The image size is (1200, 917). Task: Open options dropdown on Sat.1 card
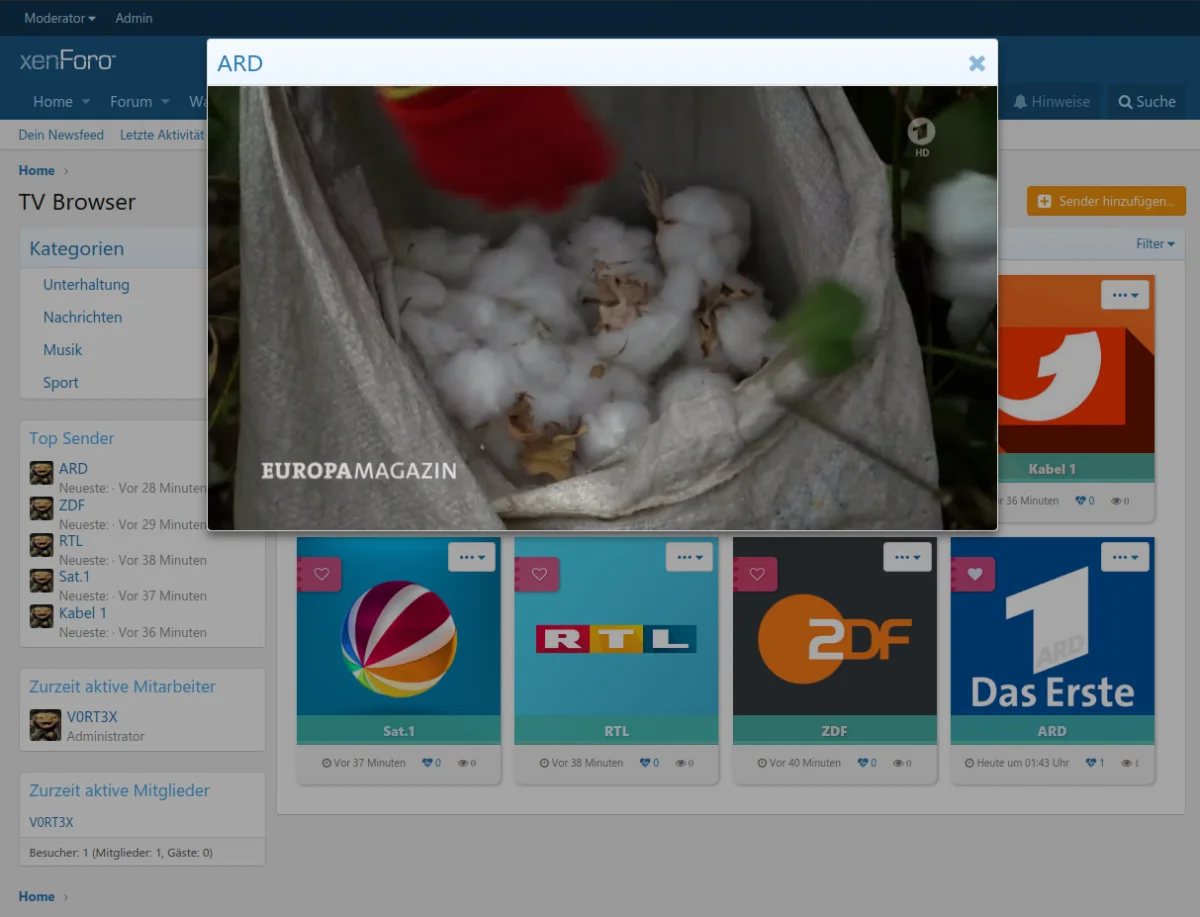click(x=471, y=557)
